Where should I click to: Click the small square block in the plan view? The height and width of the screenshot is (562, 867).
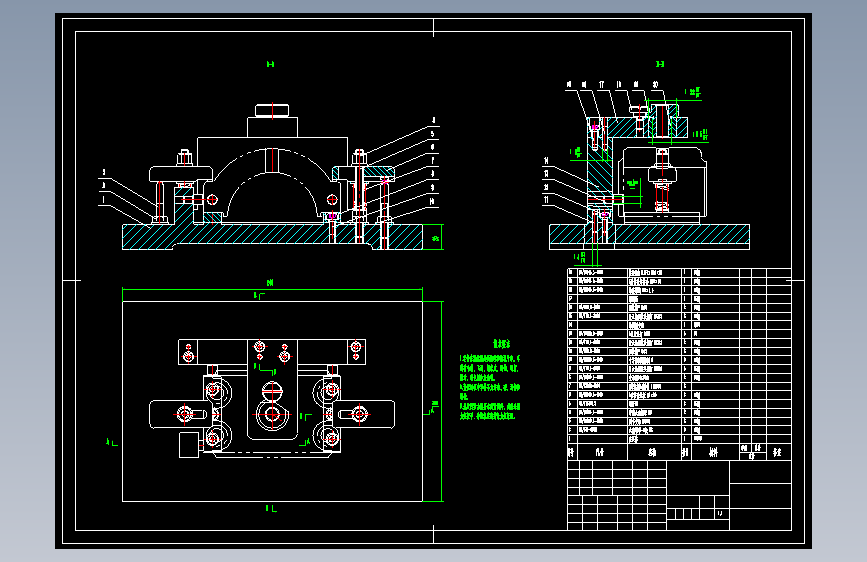[x=189, y=445]
